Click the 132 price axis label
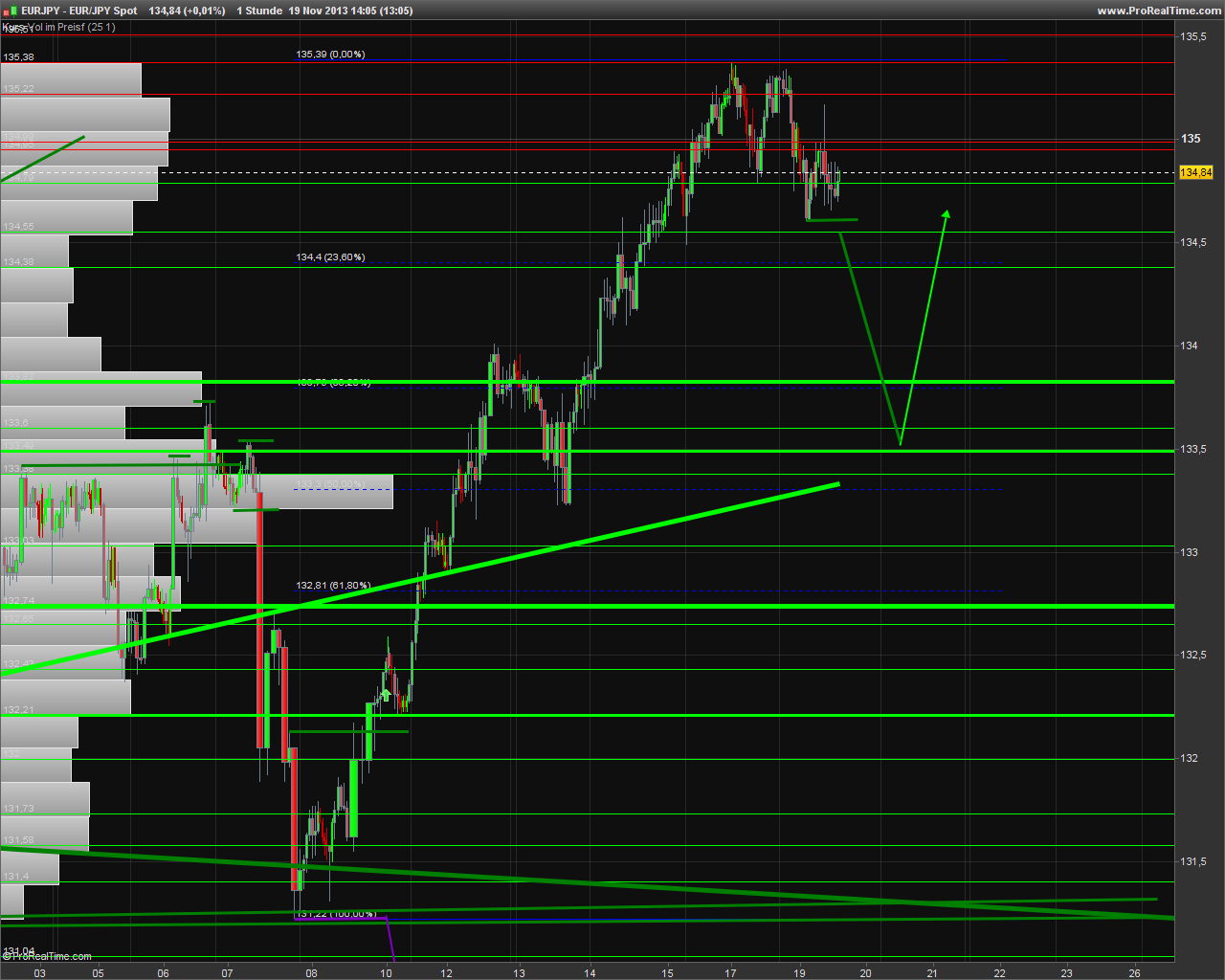 pos(1189,758)
